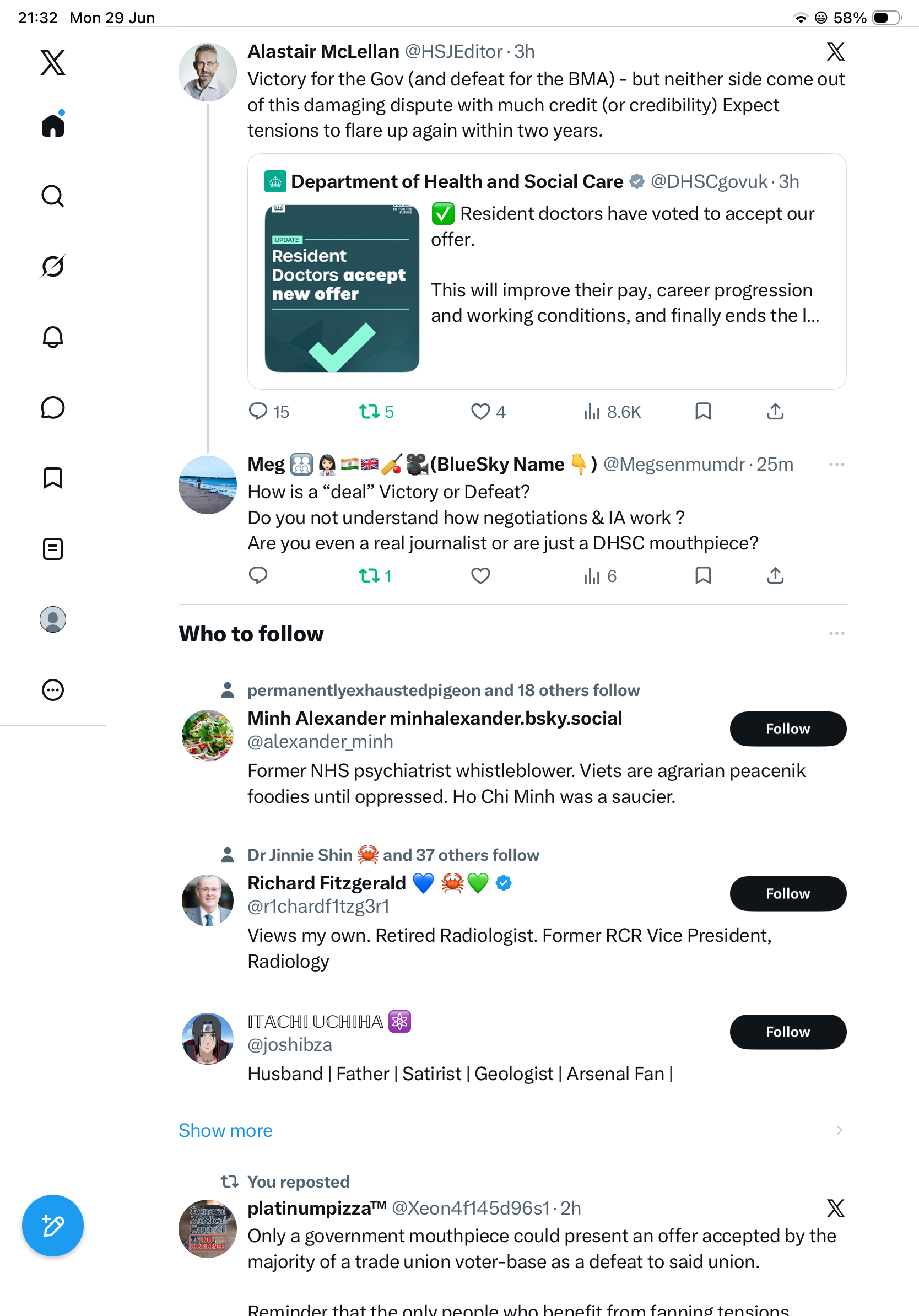The height and width of the screenshot is (1316, 919).
Task: Tap the compose post floating button
Action: pyautogui.click(x=53, y=1226)
